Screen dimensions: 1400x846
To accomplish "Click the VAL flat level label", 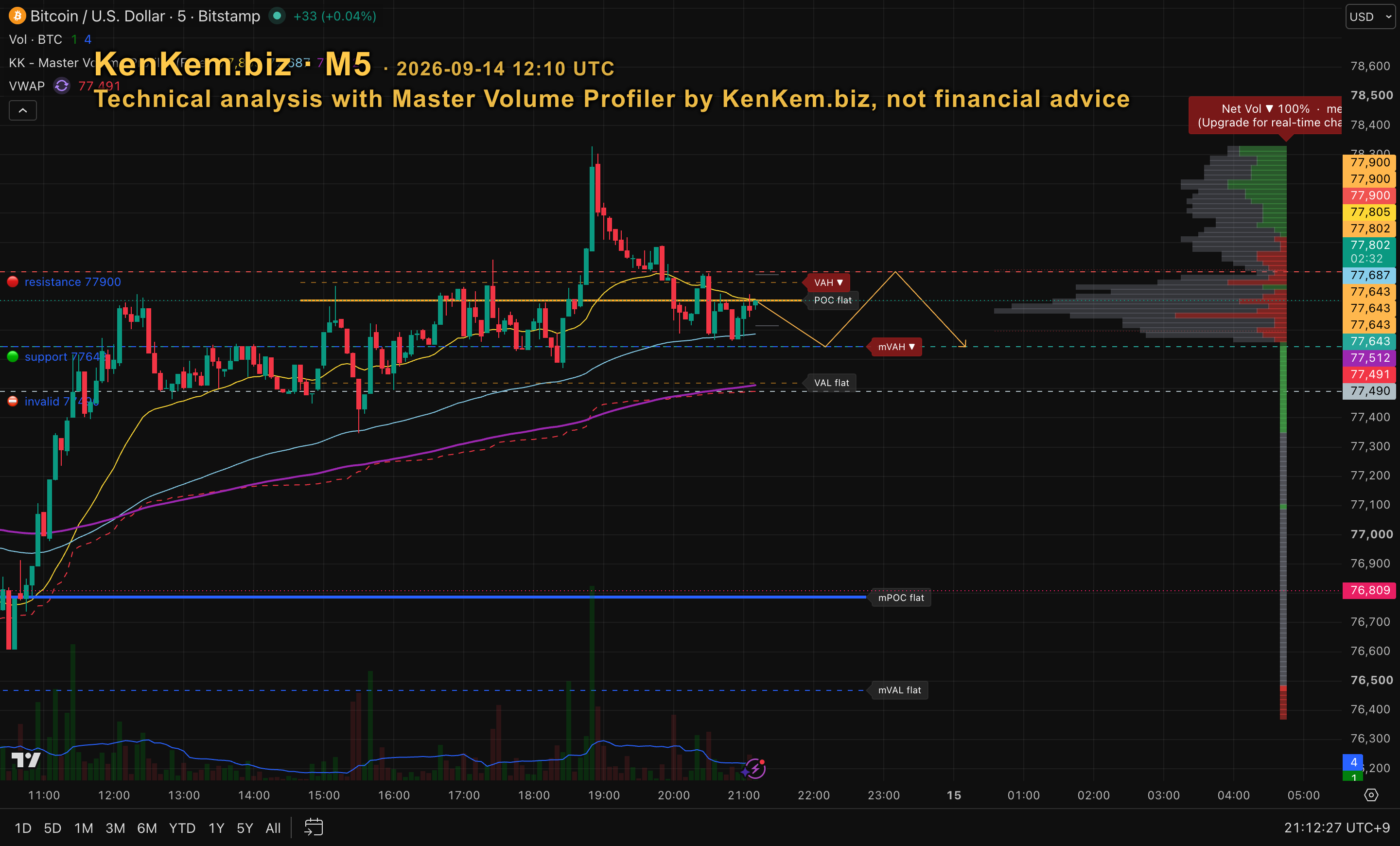I will tap(831, 383).
